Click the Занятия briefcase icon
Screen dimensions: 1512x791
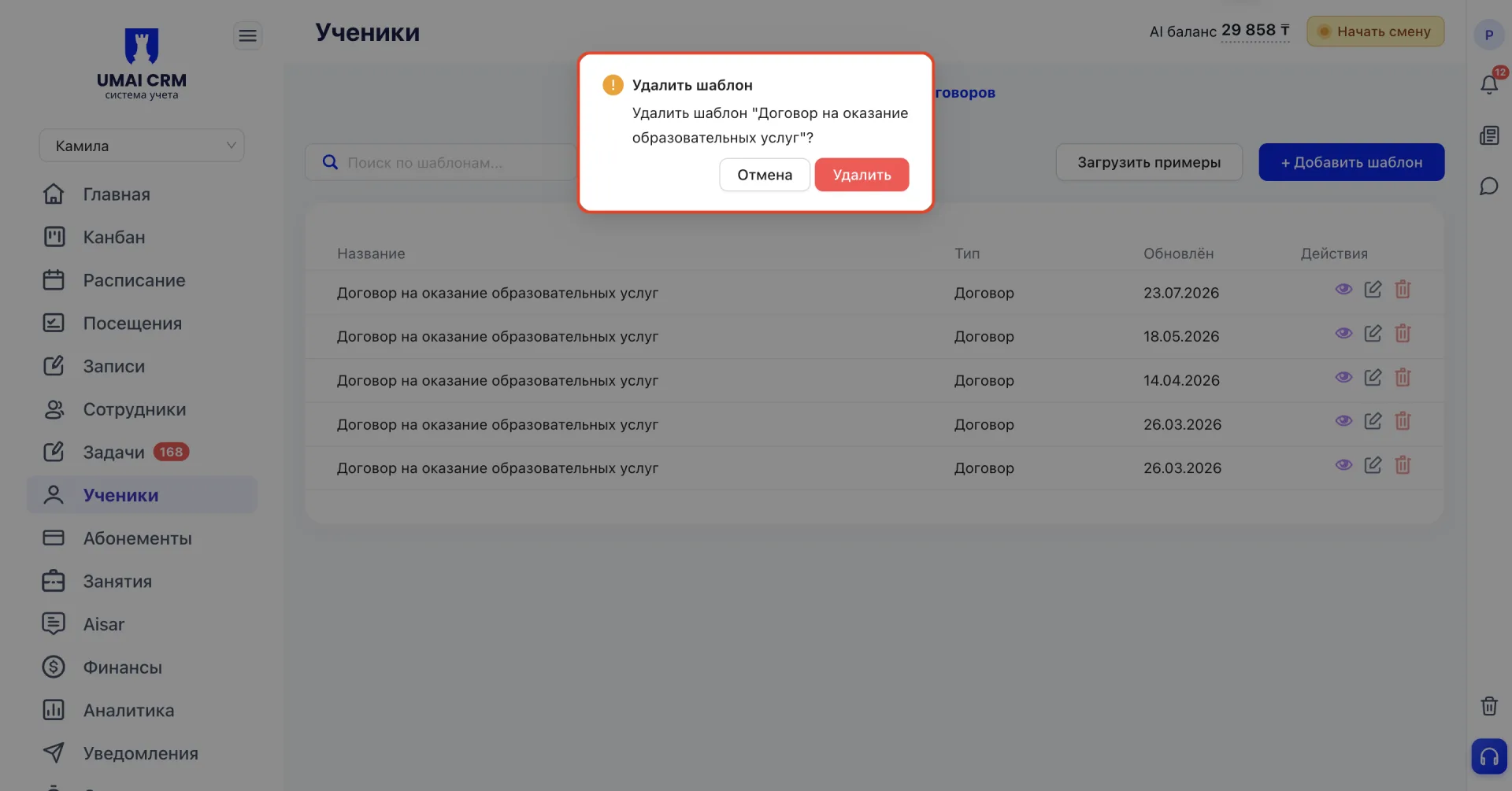coord(54,581)
